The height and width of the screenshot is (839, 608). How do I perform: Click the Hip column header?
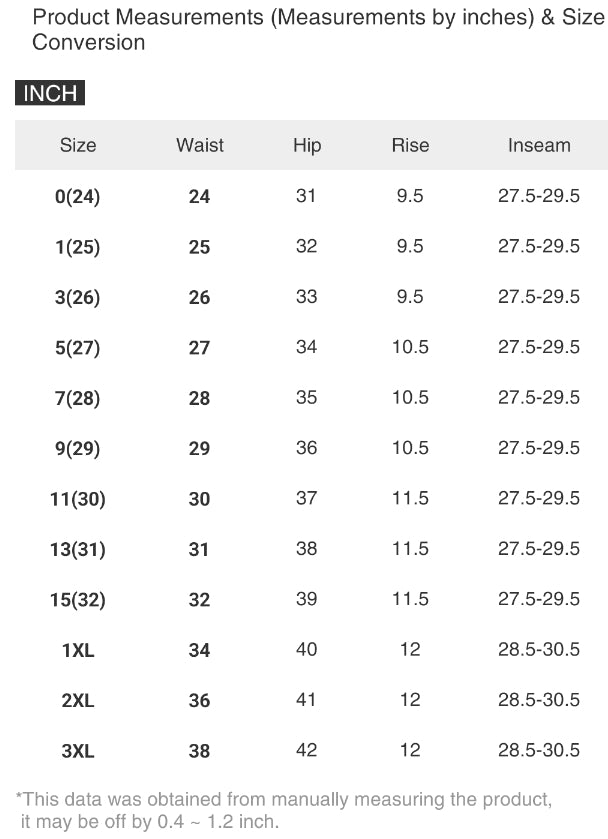click(x=307, y=145)
